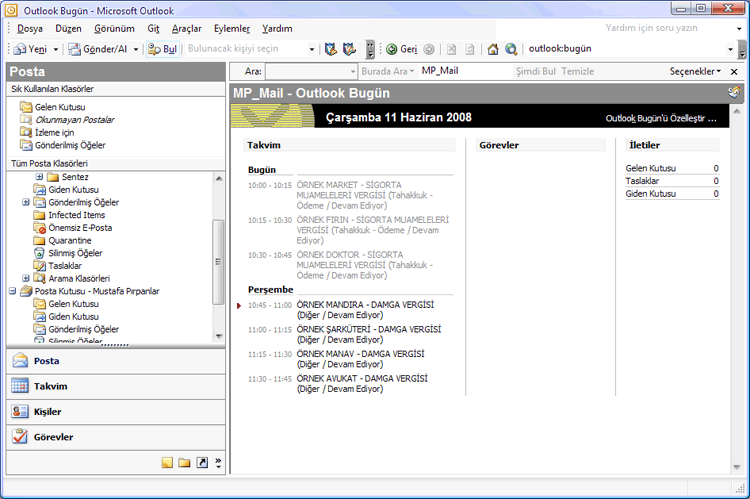Select Gelen Kutusu in favorite folders

[60, 107]
